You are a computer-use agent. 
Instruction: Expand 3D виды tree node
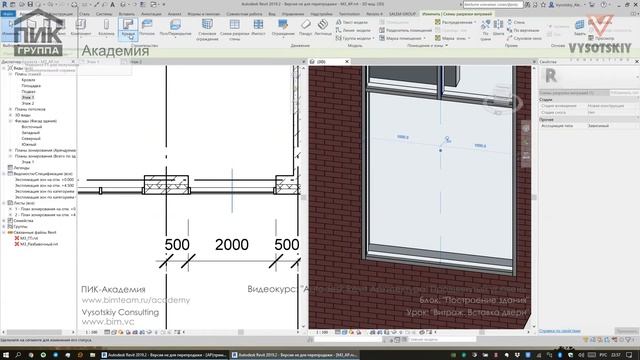click(x=10, y=115)
